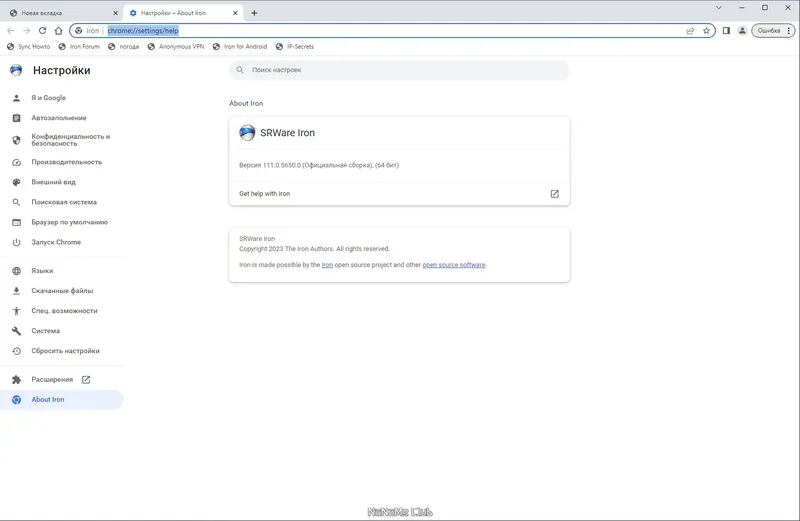Open a new tab with plus button
The height and width of the screenshot is (521, 800).
click(x=254, y=13)
